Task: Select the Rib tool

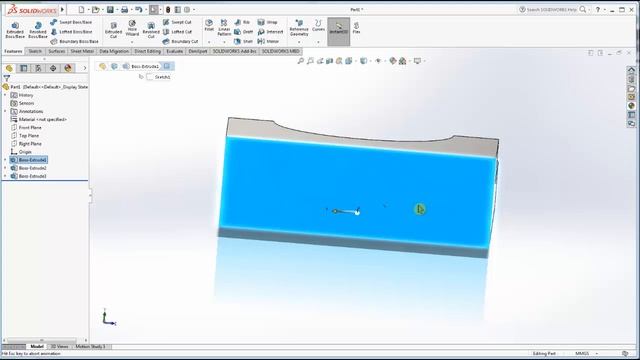Action: pyautogui.click(x=242, y=22)
